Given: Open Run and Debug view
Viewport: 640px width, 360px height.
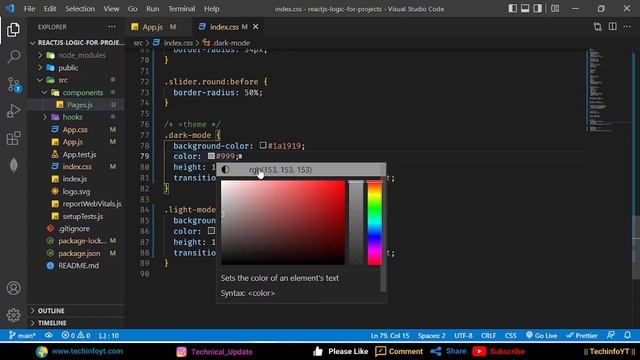Looking at the screenshot, I should [13, 111].
